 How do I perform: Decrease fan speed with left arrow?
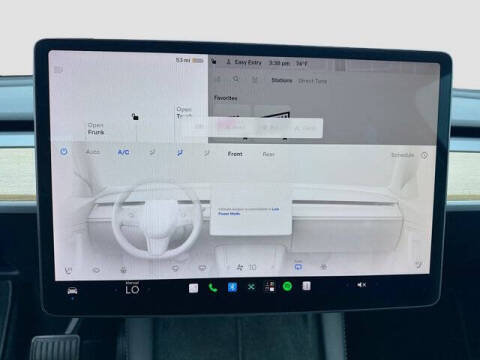pos(228,267)
